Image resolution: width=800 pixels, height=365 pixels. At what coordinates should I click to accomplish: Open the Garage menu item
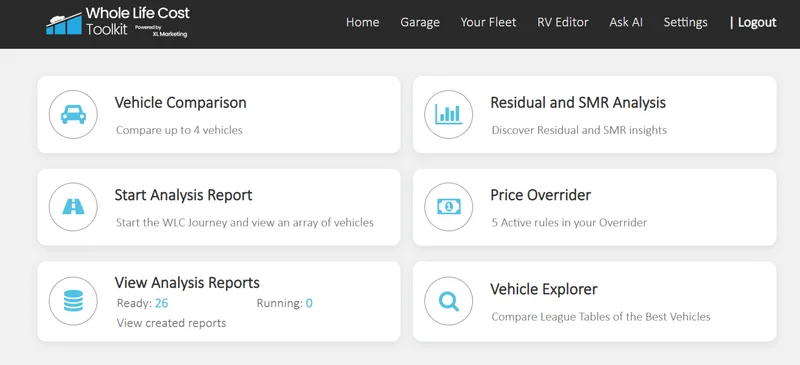tap(420, 22)
